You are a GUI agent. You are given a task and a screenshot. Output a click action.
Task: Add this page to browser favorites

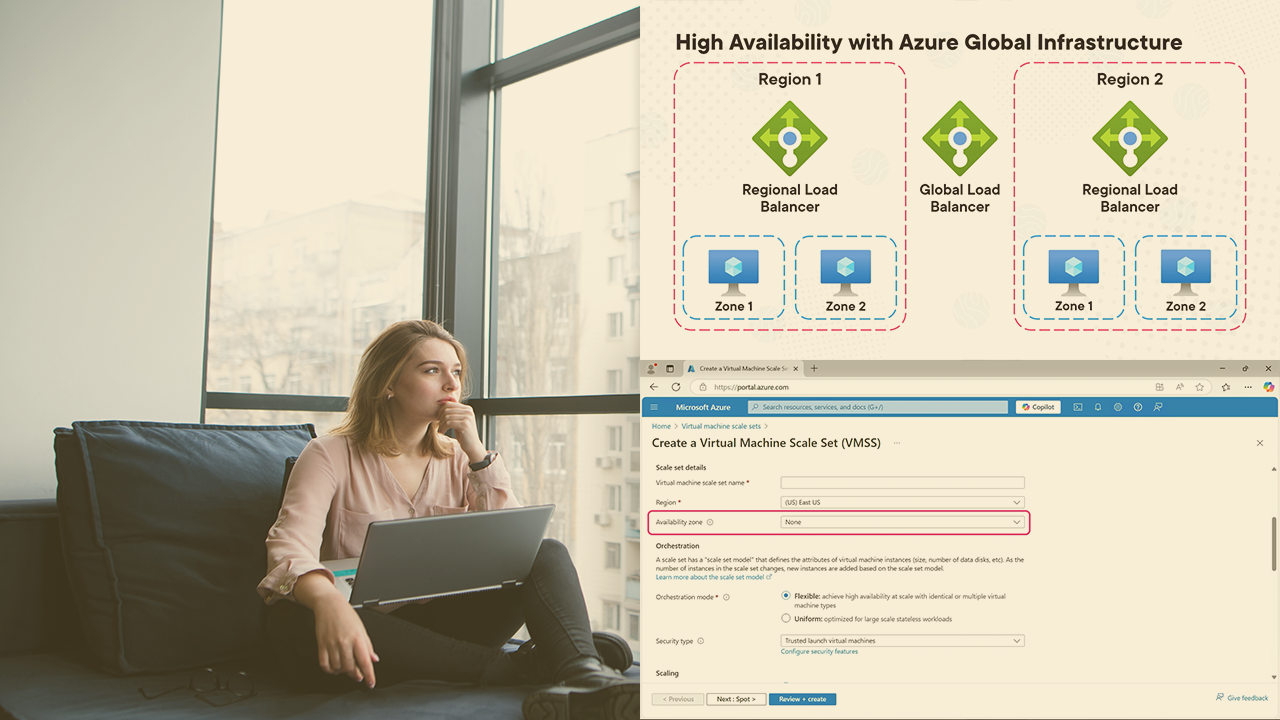point(1198,387)
